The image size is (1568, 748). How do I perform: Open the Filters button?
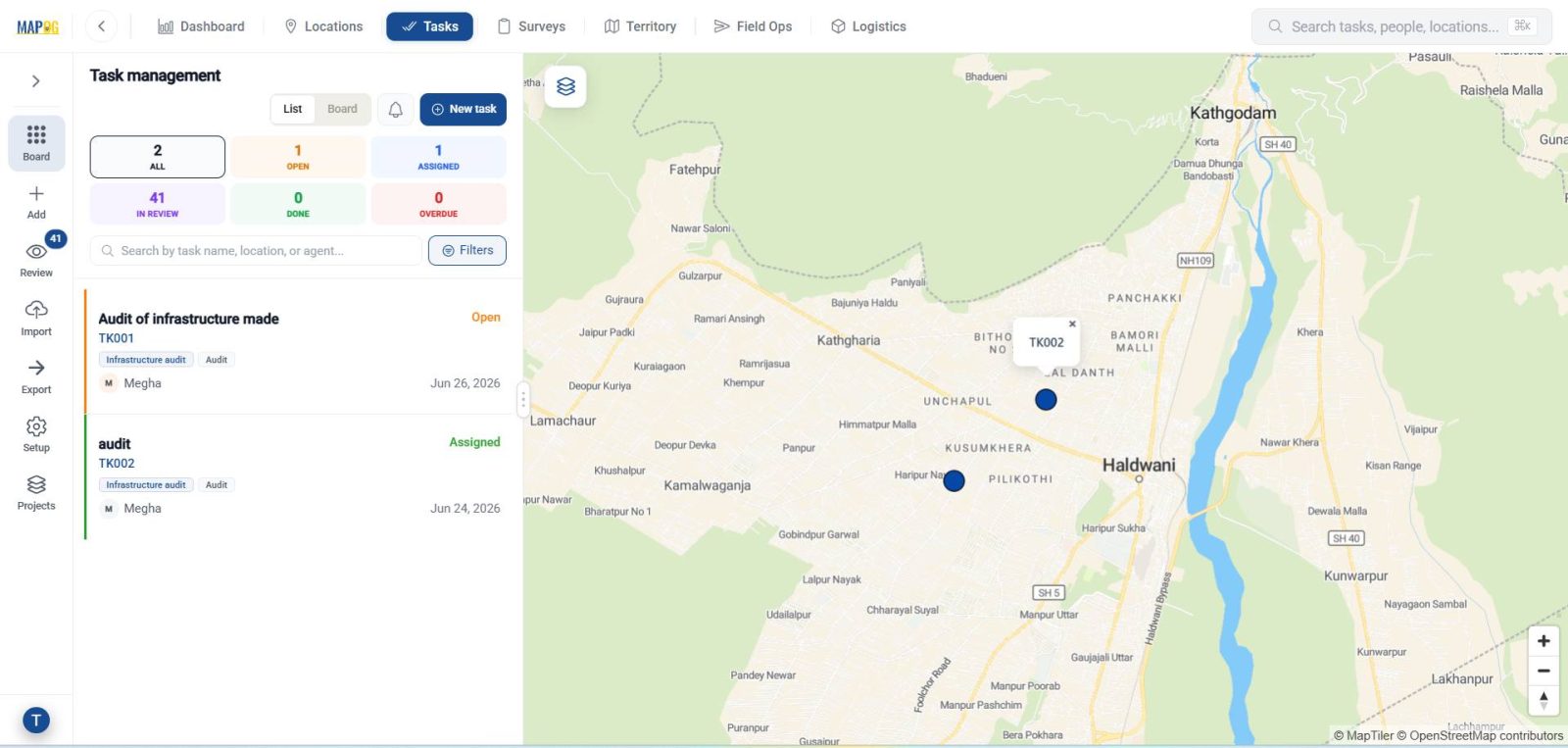(467, 251)
